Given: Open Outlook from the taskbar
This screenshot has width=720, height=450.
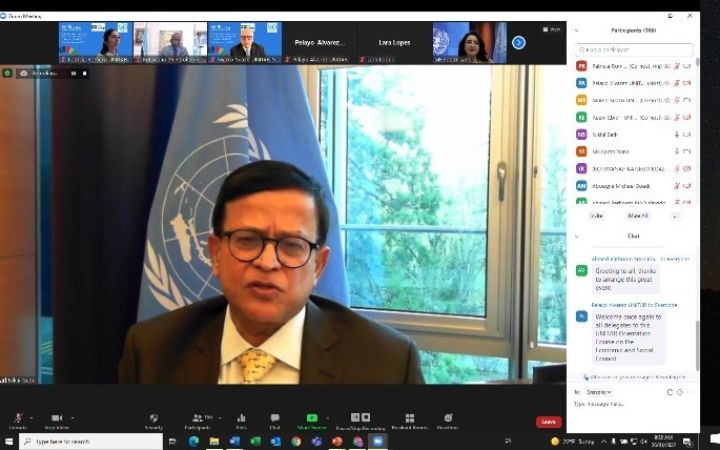Looking at the screenshot, I should (276, 441).
